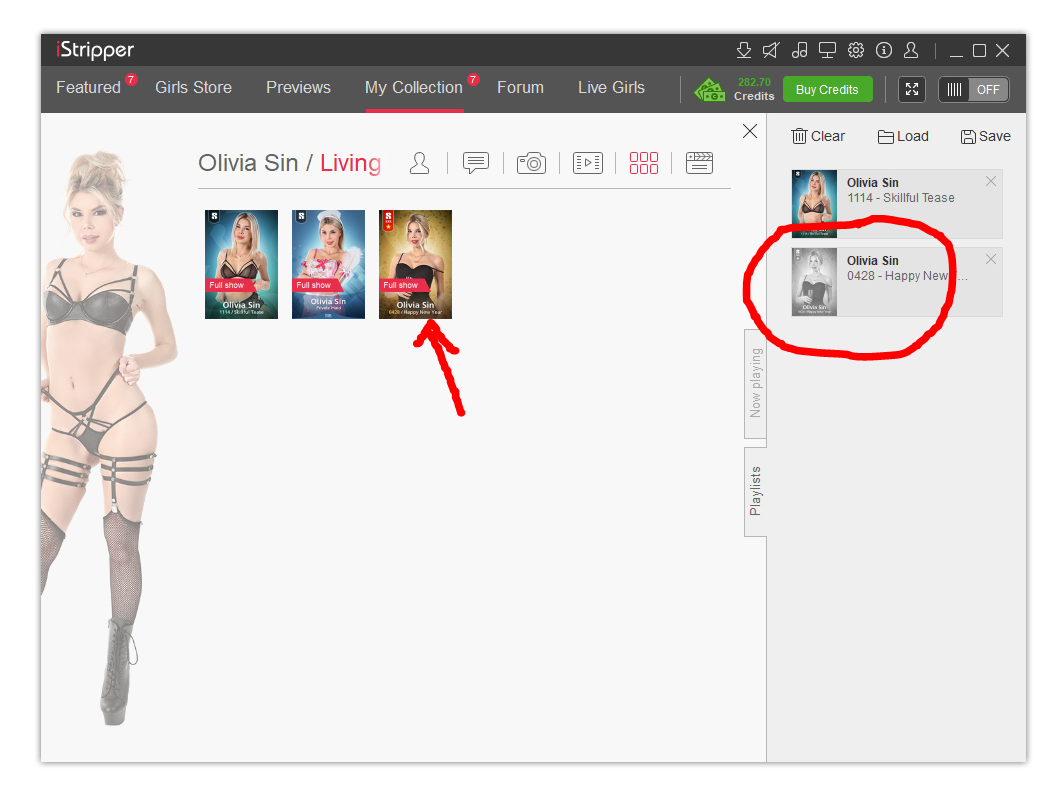Viewport: 1047px width, 788px height.
Task: Clear the playlist with Clear button
Action: (x=817, y=136)
